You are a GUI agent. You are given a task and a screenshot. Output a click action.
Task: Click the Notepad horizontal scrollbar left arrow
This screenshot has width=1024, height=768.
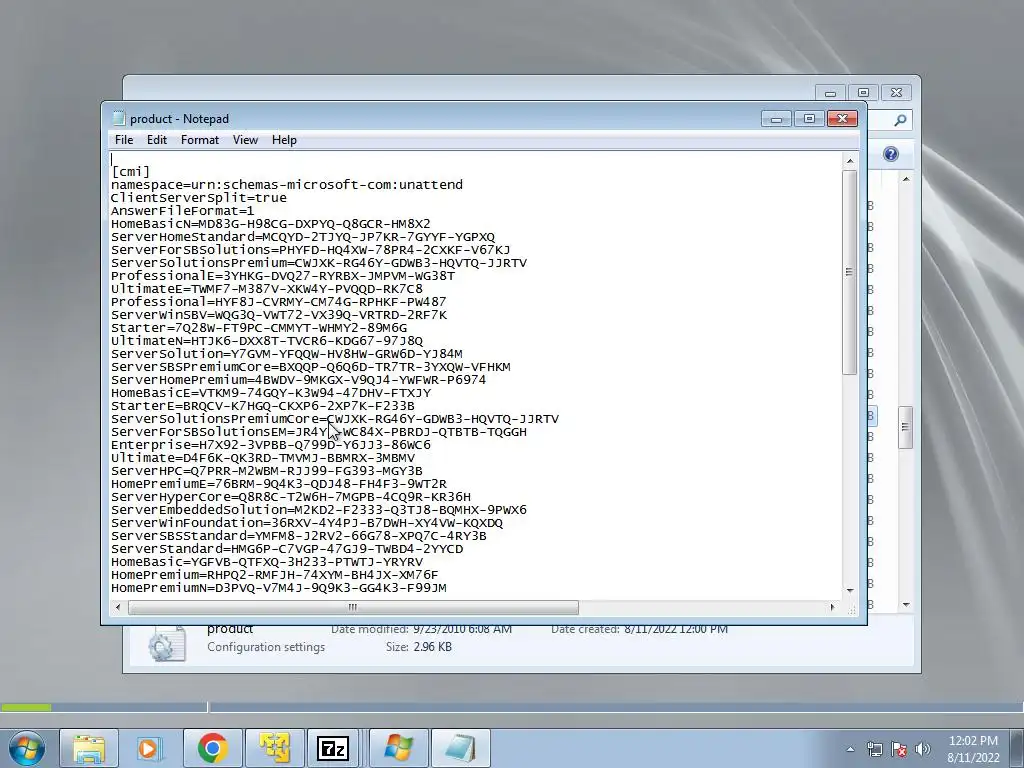118,607
